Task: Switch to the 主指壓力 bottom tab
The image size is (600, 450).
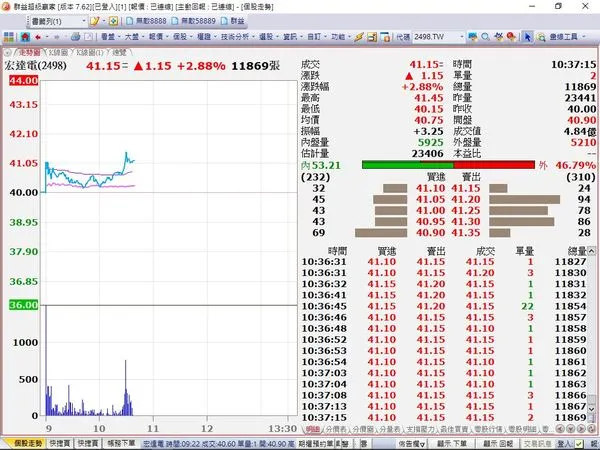Action: point(420,429)
